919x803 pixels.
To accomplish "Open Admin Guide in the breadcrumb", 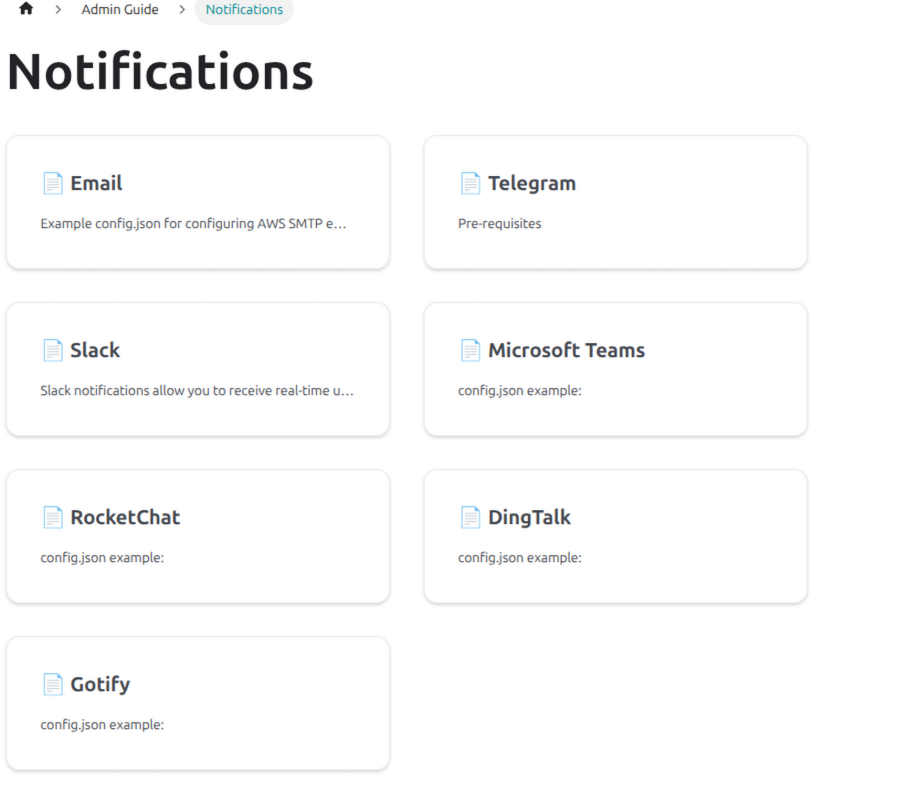I will coord(120,10).
